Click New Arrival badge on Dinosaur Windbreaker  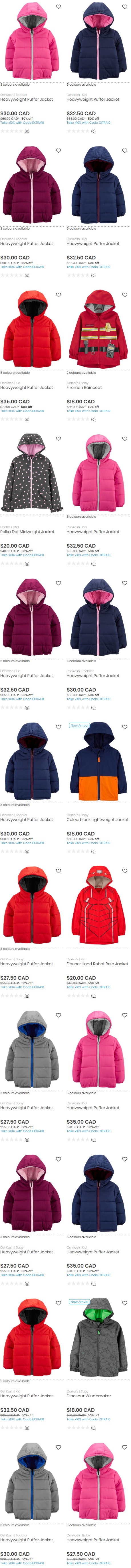pyautogui.click(x=79, y=1302)
